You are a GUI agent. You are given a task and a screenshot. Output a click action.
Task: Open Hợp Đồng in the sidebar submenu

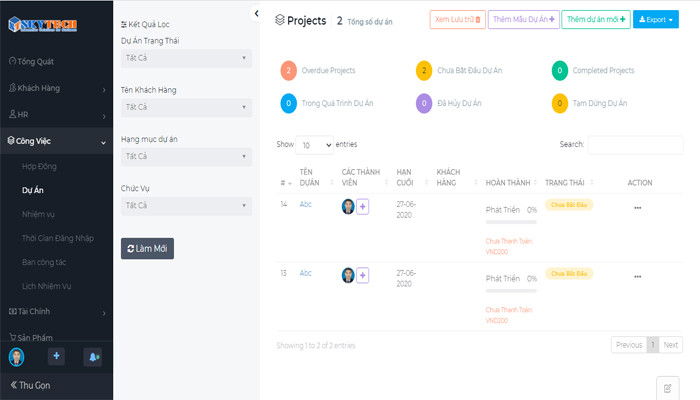click(x=39, y=167)
